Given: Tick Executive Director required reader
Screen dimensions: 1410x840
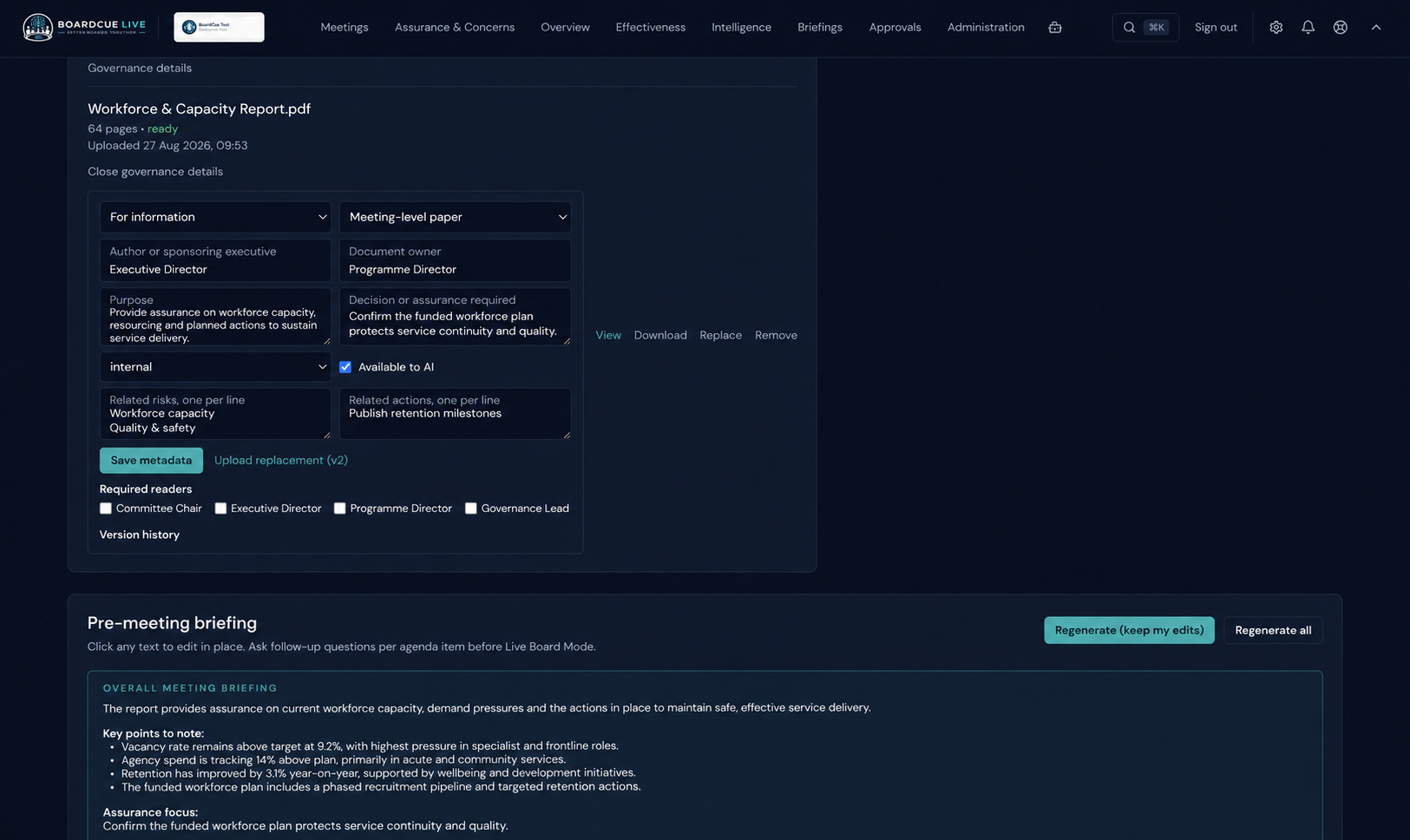Looking at the screenshot, I should pos(220,509).
